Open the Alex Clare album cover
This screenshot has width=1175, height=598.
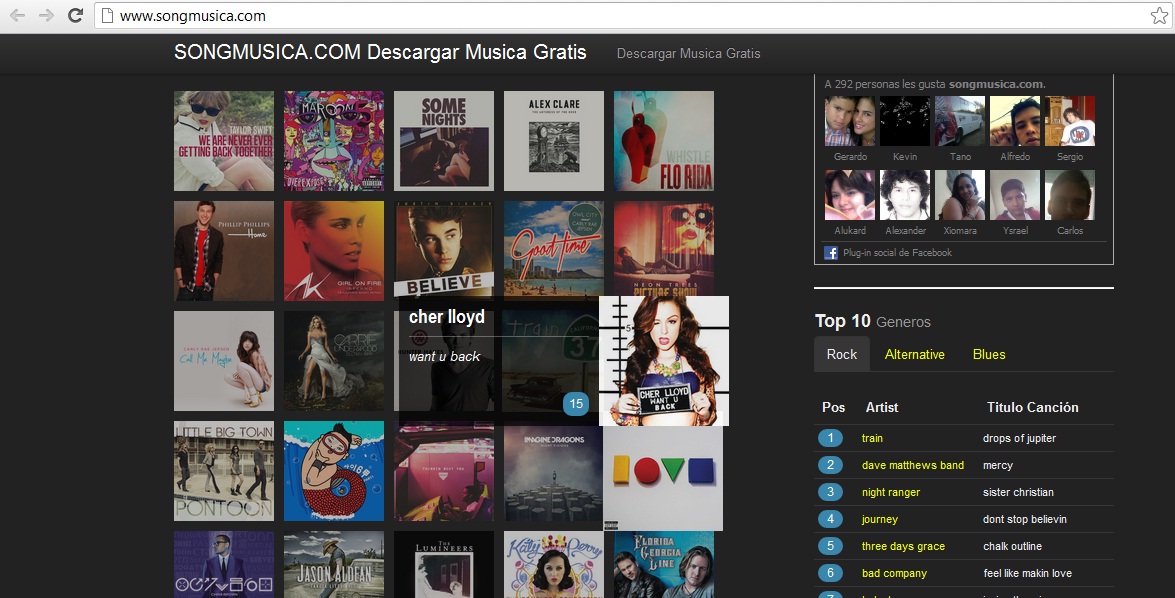[554, 141]
